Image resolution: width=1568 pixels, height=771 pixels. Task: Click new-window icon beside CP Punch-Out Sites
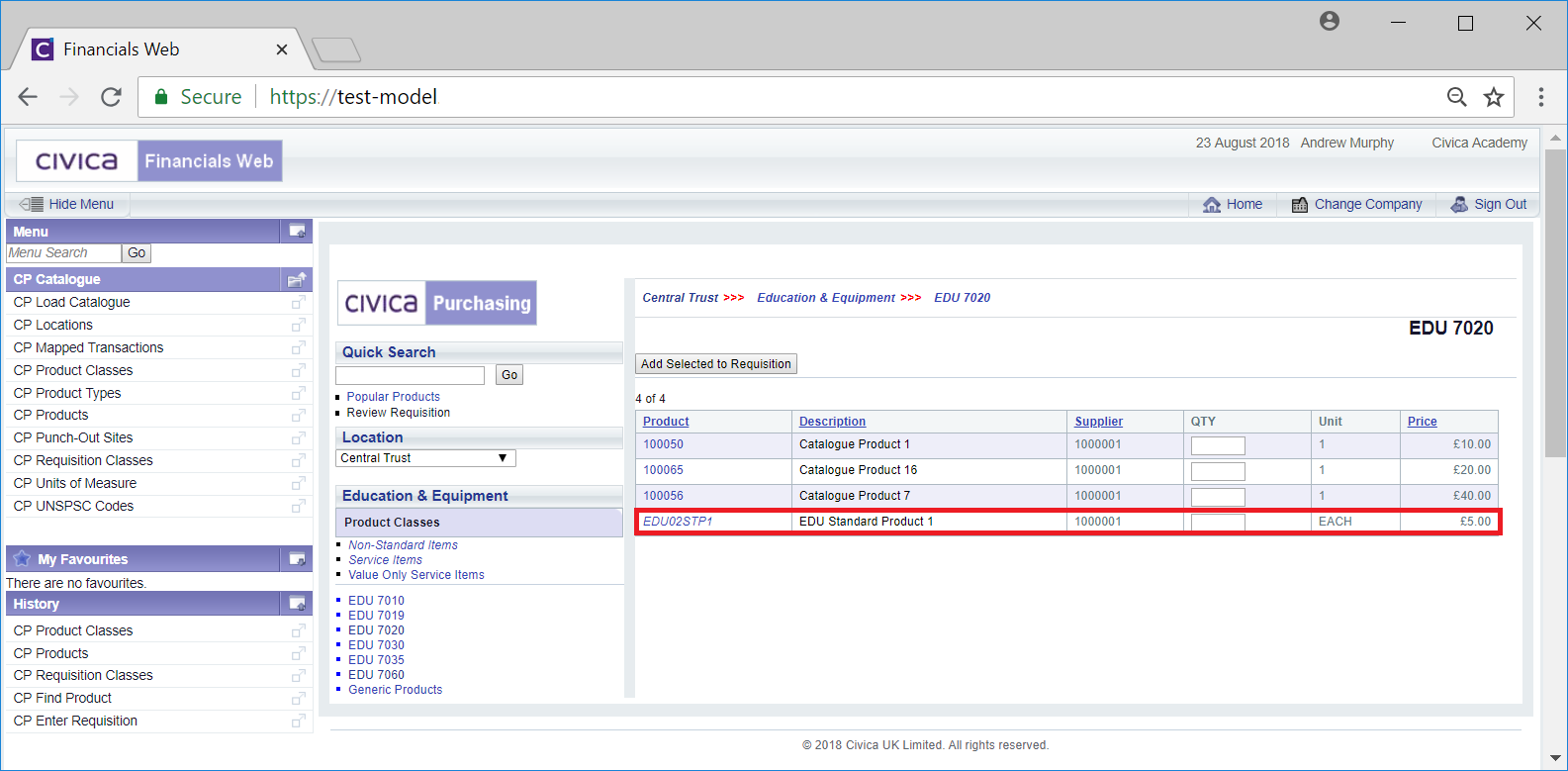[x=298, y=437]
